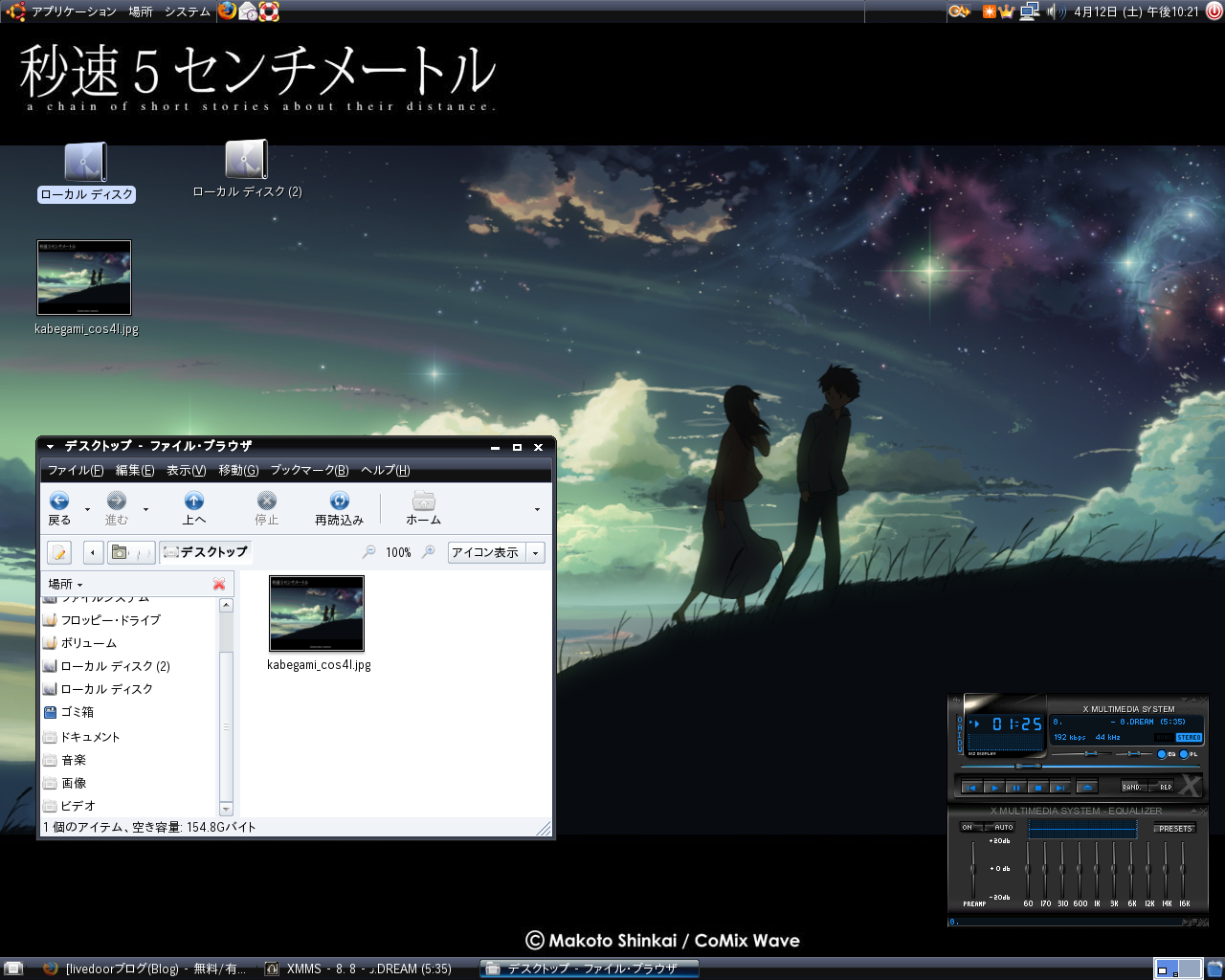Open the ホーム folder icon
This screenshot has width=1225, height=980.
tap(423, 501)
